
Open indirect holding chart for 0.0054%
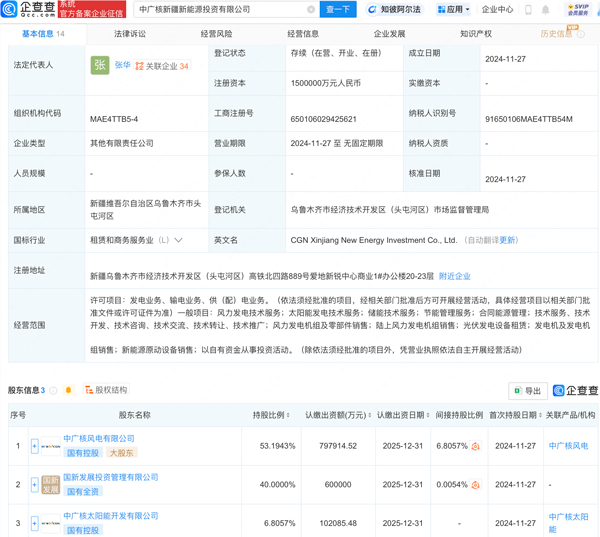coord(476,485)
